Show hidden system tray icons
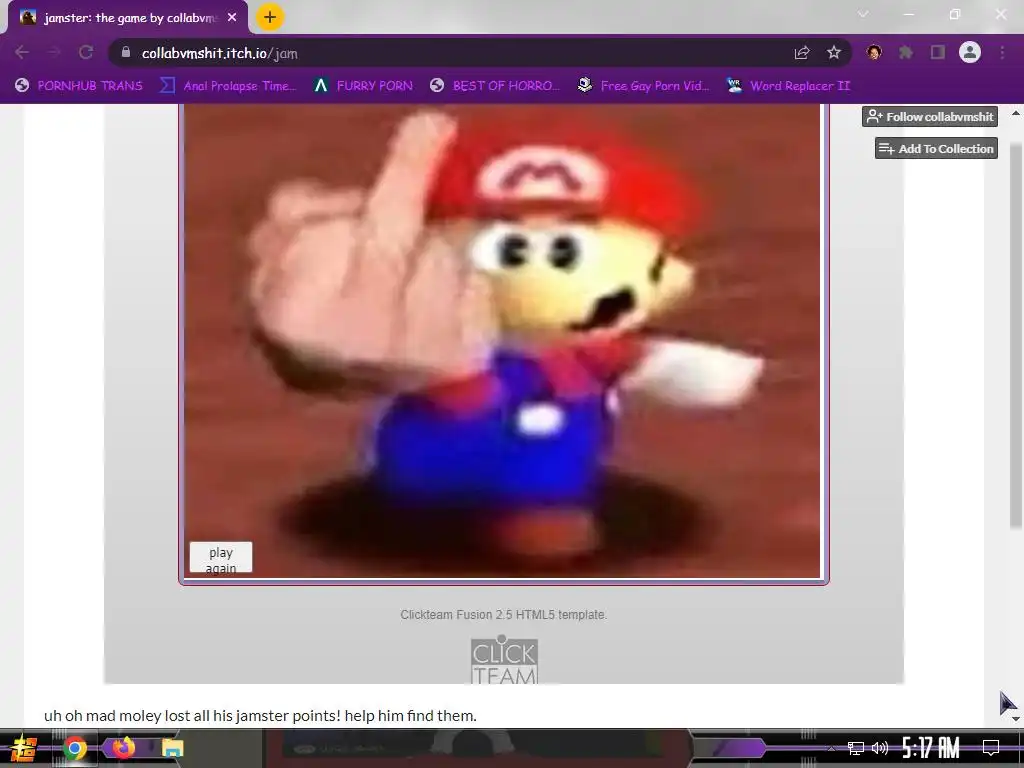 831,748
